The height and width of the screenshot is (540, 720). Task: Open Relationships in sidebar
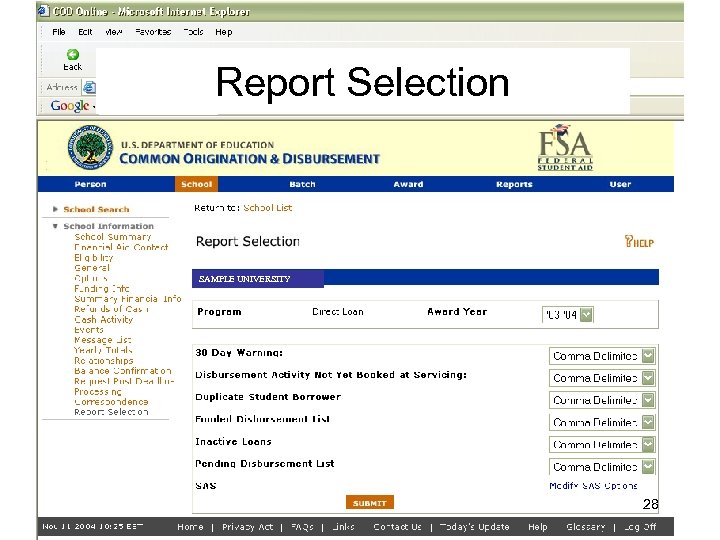pos(104,361)
